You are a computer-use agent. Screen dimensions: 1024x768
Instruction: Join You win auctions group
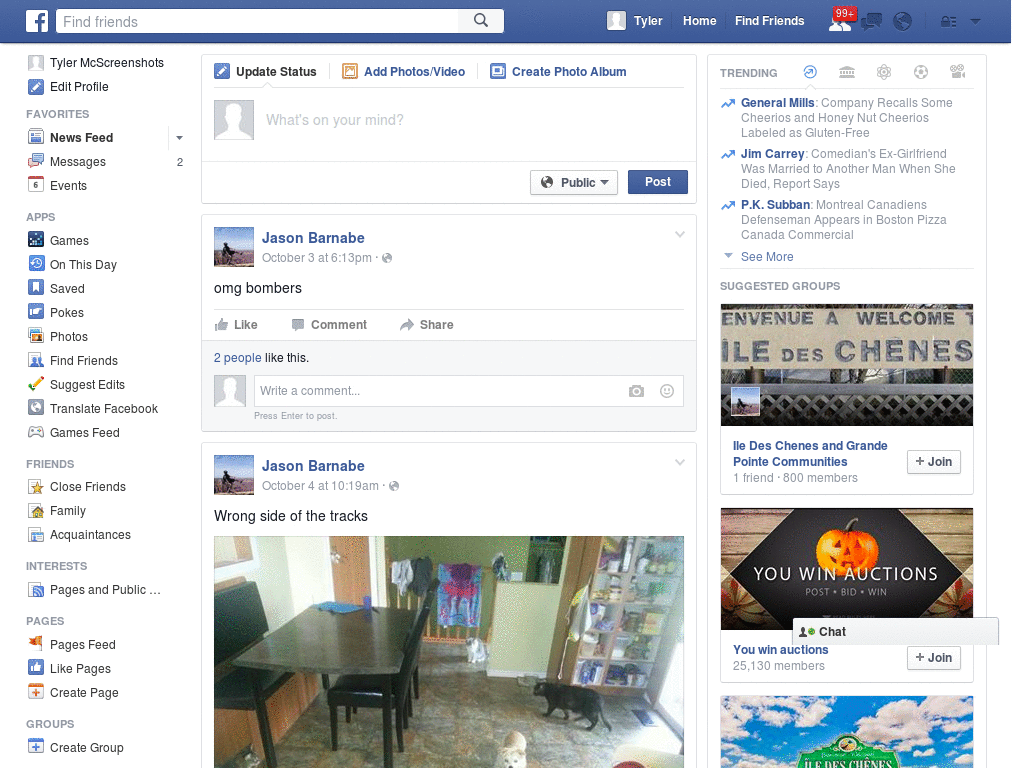pos(933,658)
